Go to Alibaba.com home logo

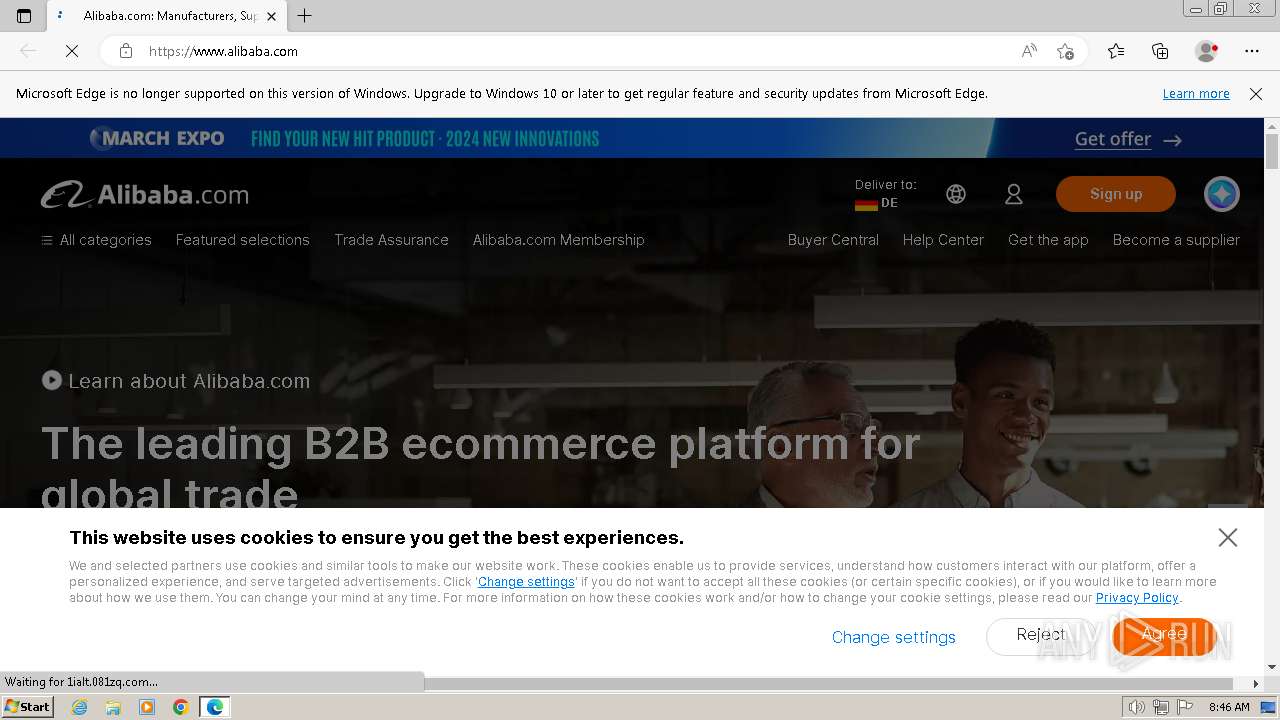(145, 194)
